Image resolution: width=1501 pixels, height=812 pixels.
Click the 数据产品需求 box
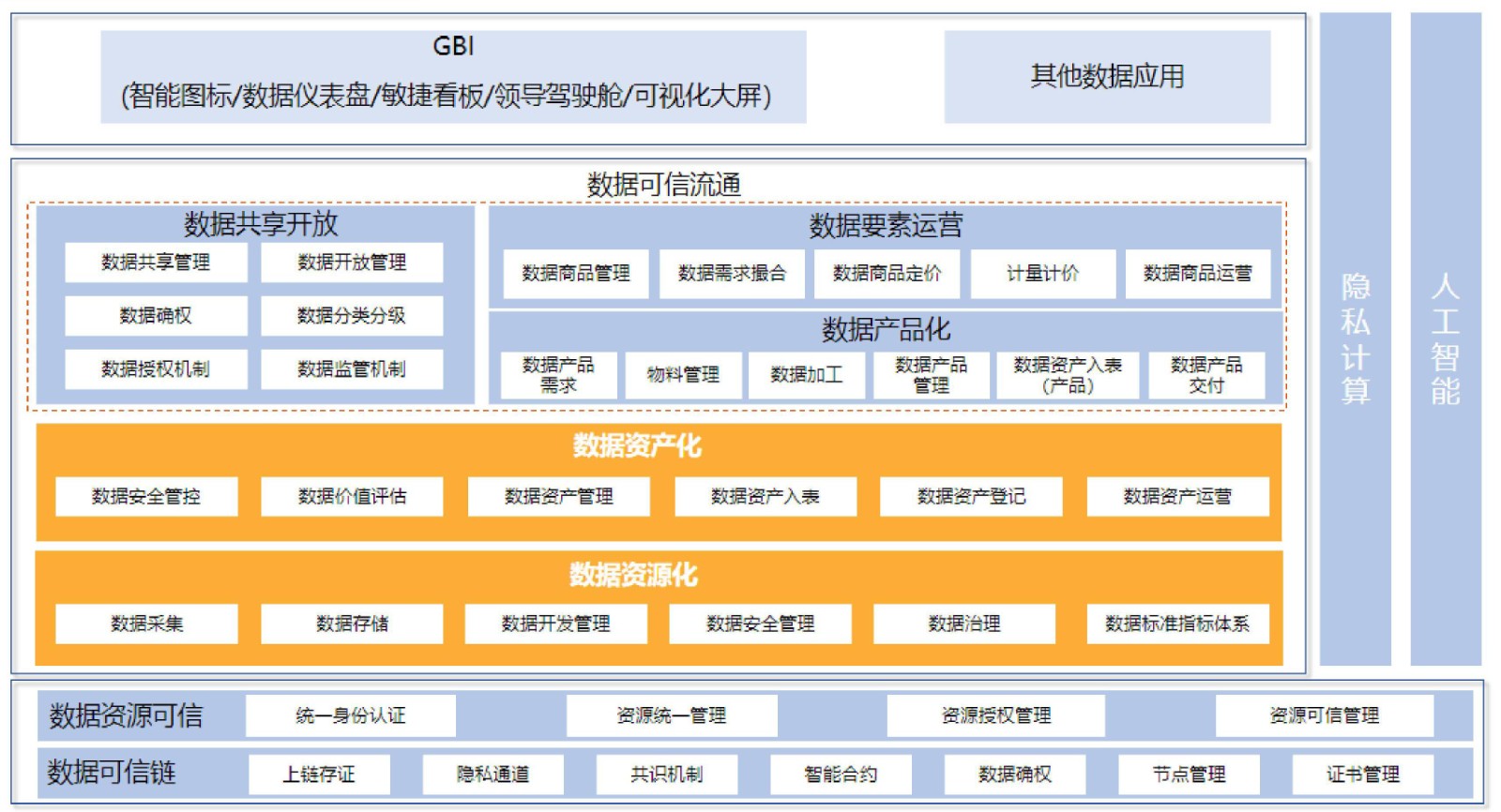pos(558,375)
